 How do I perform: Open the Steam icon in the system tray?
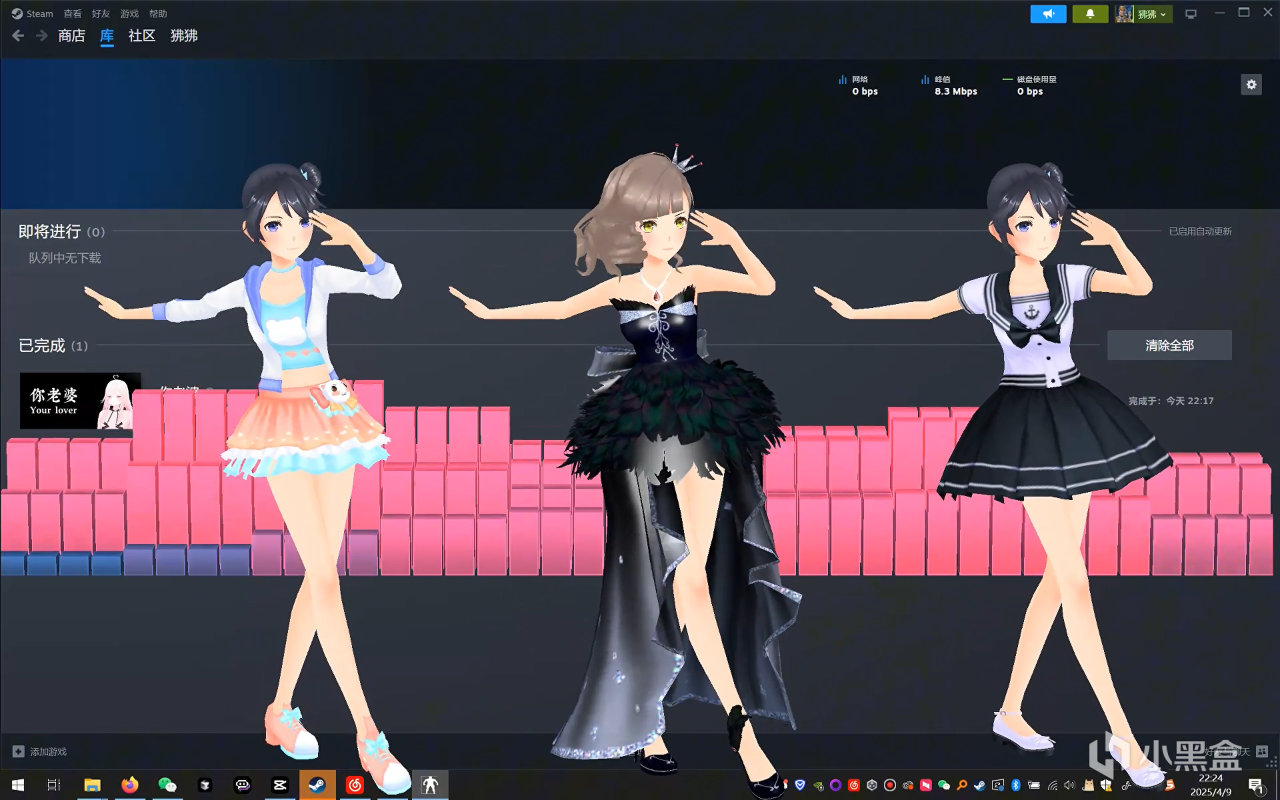tap(979, 785)
